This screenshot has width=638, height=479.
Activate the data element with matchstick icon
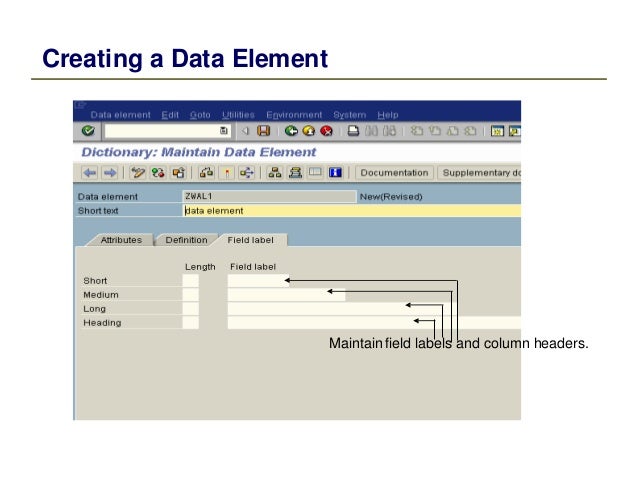tap(227, 173)
